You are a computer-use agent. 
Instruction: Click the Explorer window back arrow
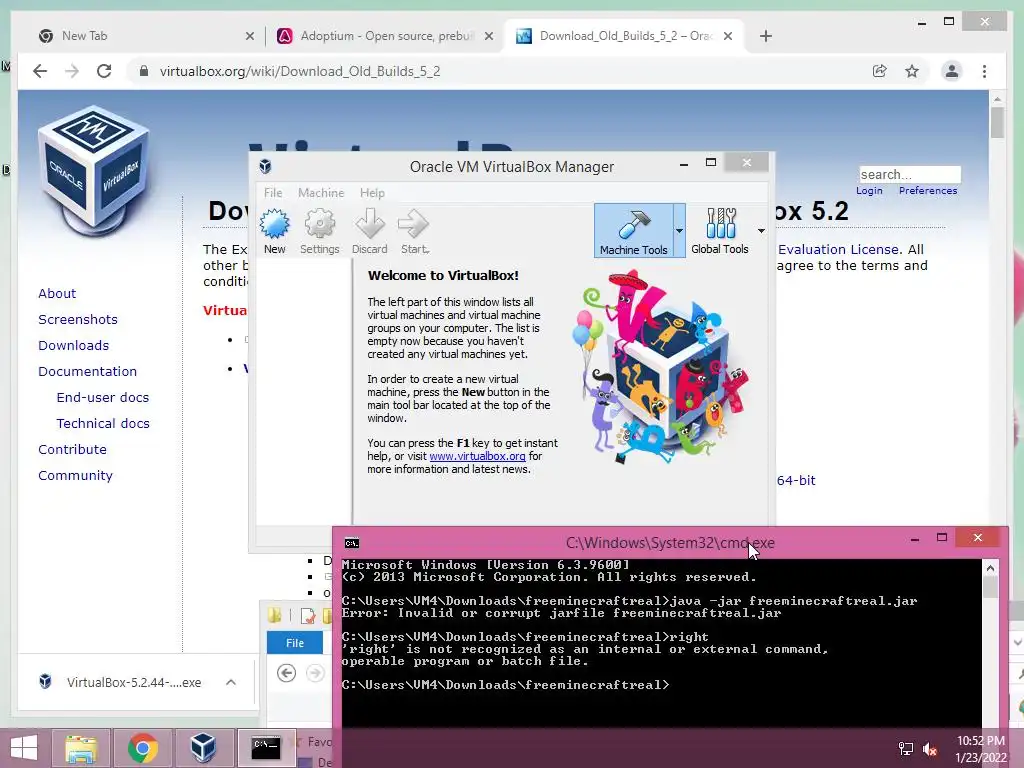coord(286,673)
